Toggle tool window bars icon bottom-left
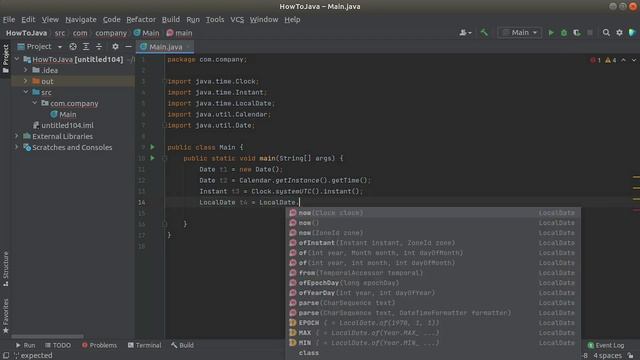This screenshot has width=640, height=360. [5, 356]
